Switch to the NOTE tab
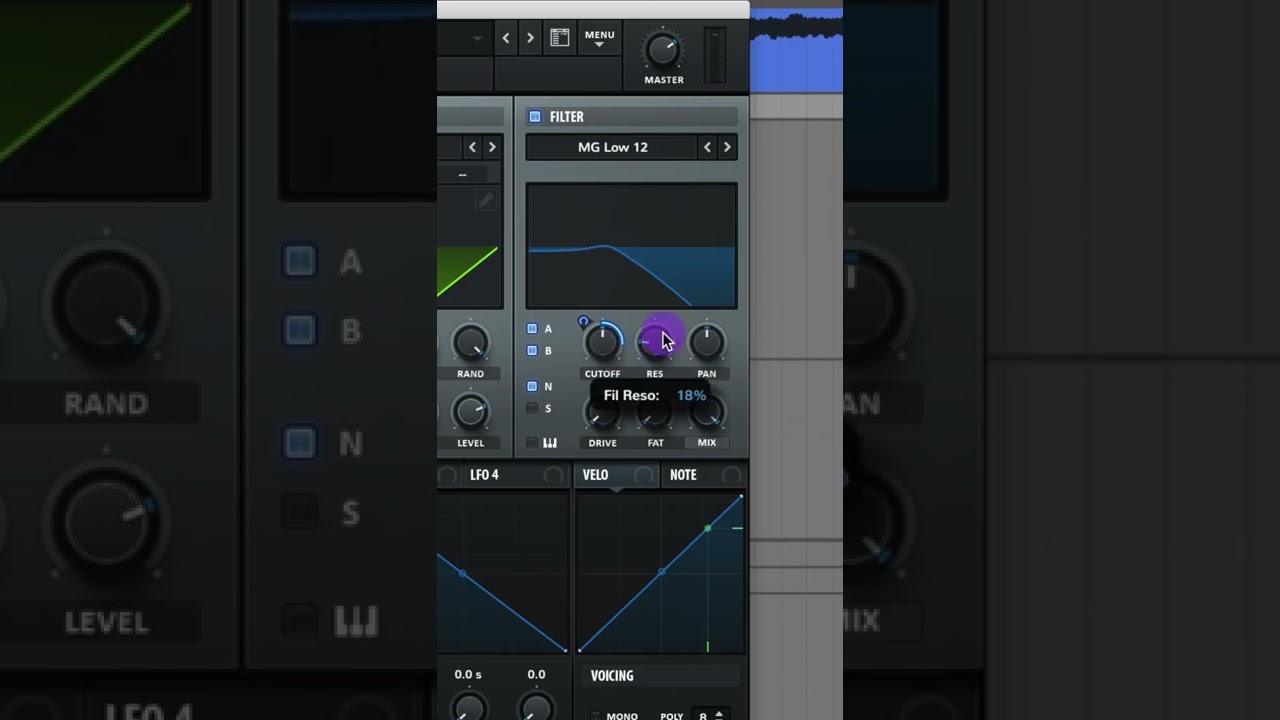The width and height of the screenshot is (1280, 720). tap(683, 475)
